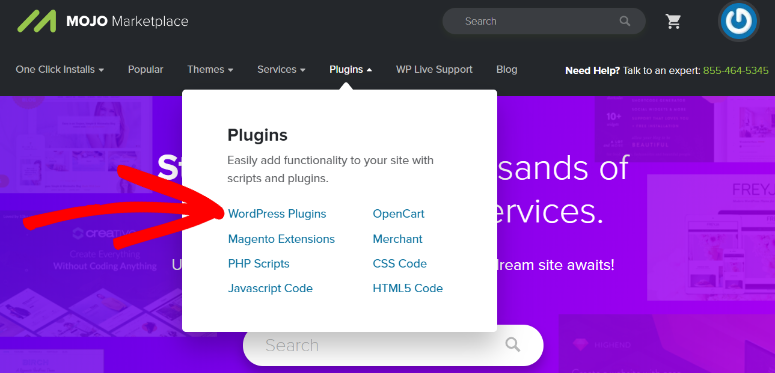Image resolution: width=775 pixels, height=373 pixels.
Task: Click the Plugins heading in the dropdown
Action: coord(257,135)
